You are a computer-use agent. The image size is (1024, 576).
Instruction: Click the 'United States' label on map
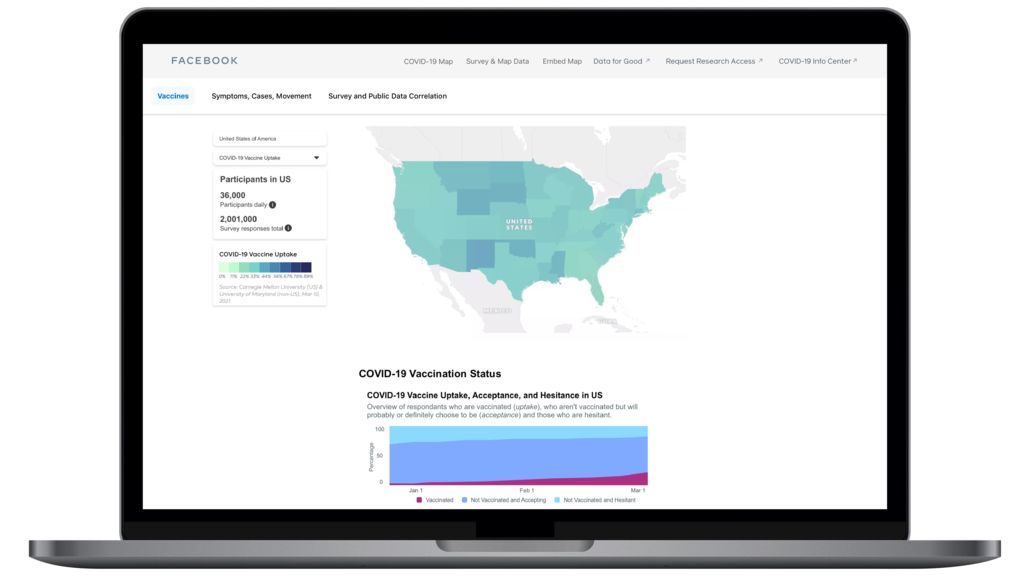519,224
